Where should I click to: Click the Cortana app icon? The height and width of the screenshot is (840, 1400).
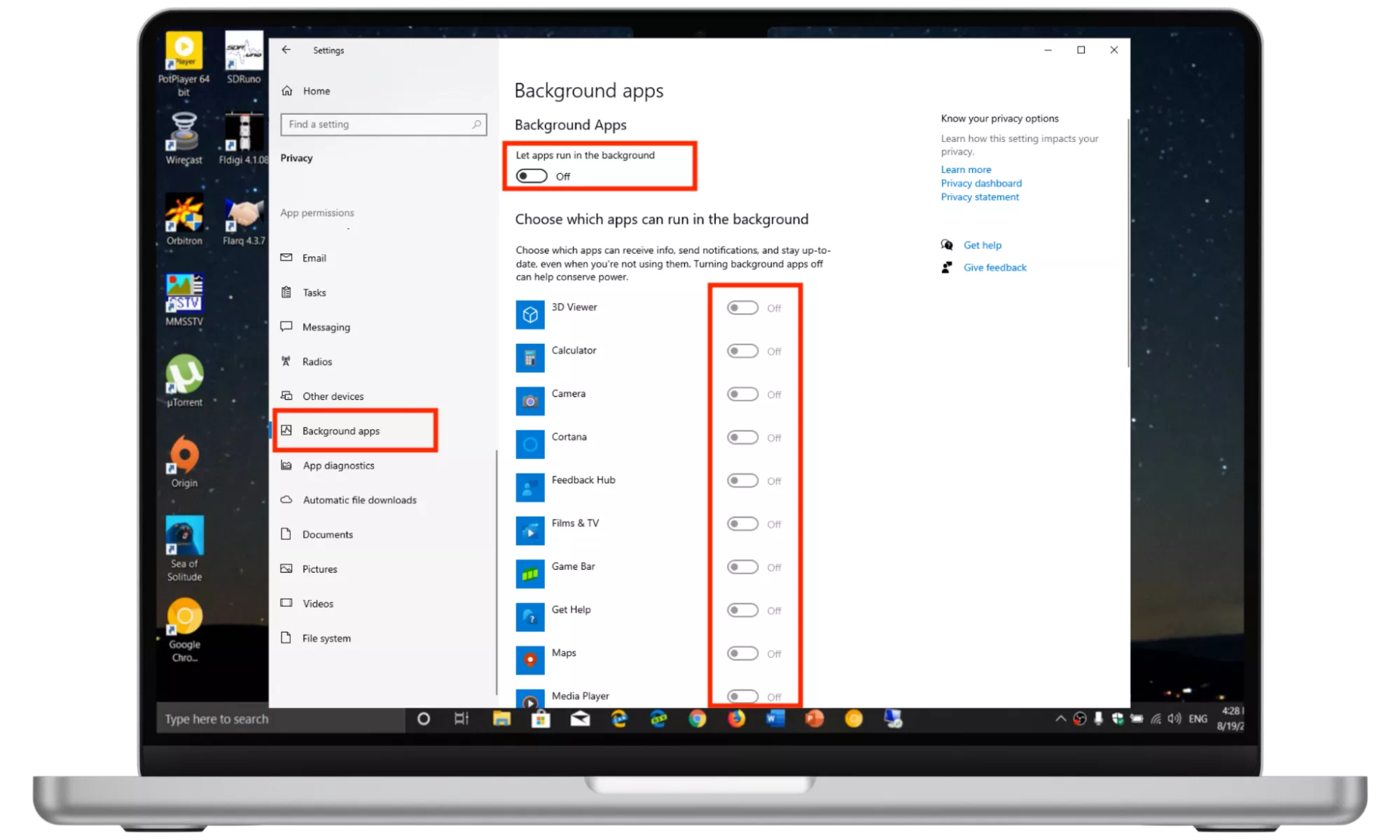(530, 444)
